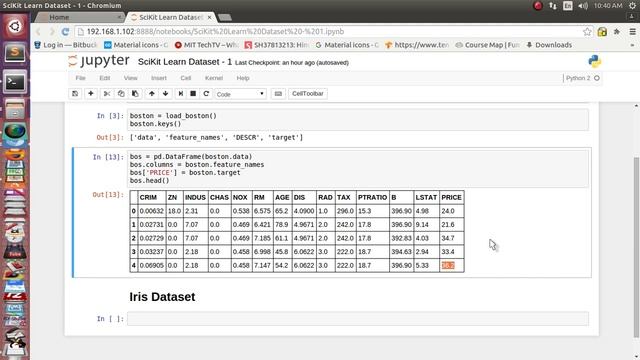Paste cells below toolbar icon
The image size is (640, 360).
(x=135, y=93)
